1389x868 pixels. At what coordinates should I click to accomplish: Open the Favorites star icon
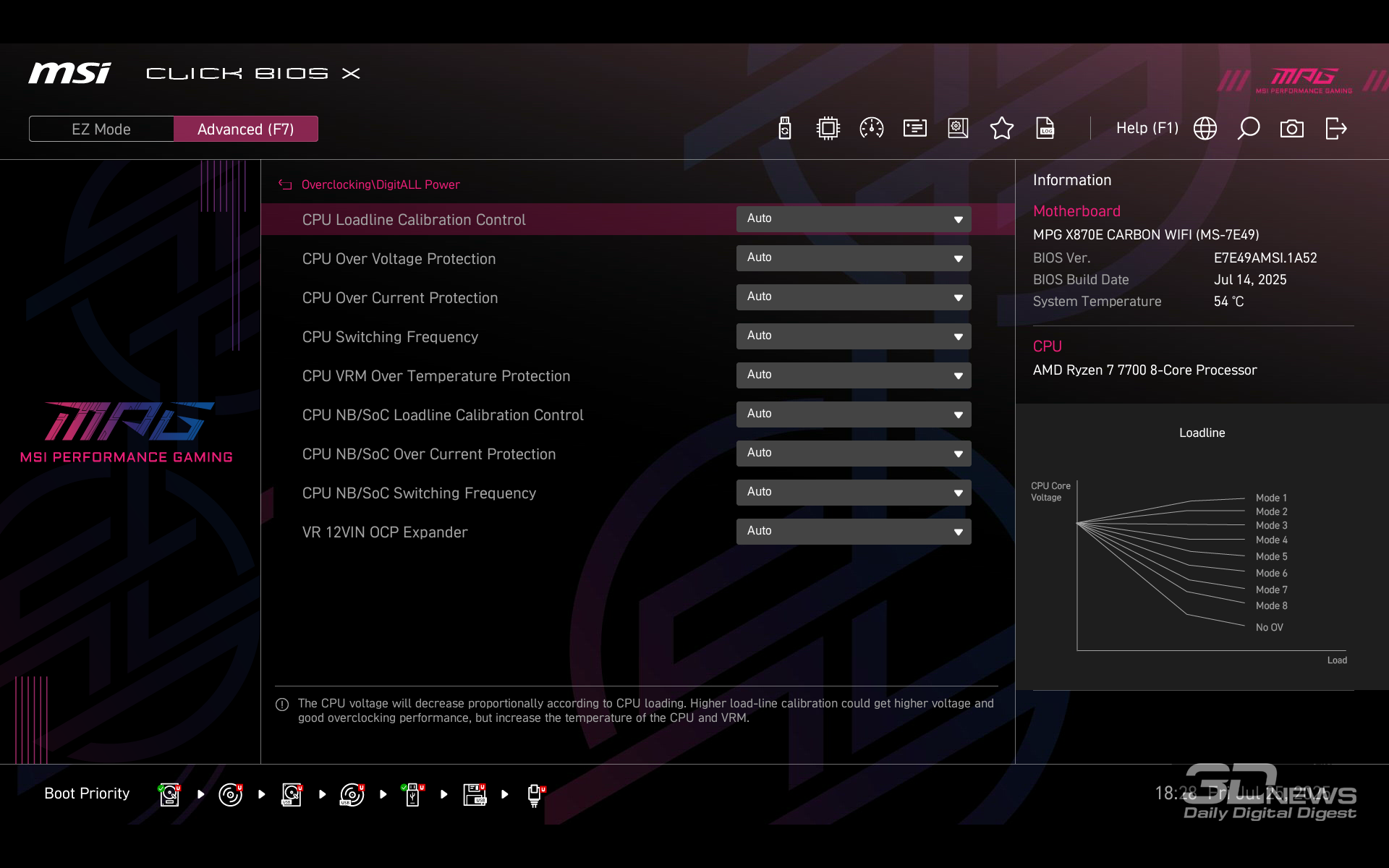tap(1002, 129)
